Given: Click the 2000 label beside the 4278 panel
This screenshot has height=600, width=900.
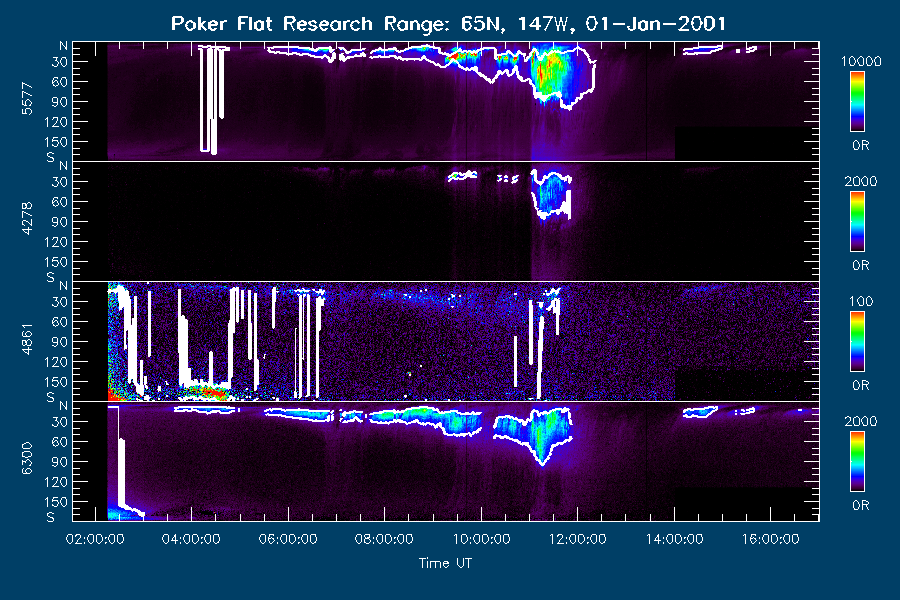Looking at the screenshot, I should (861, 181).
